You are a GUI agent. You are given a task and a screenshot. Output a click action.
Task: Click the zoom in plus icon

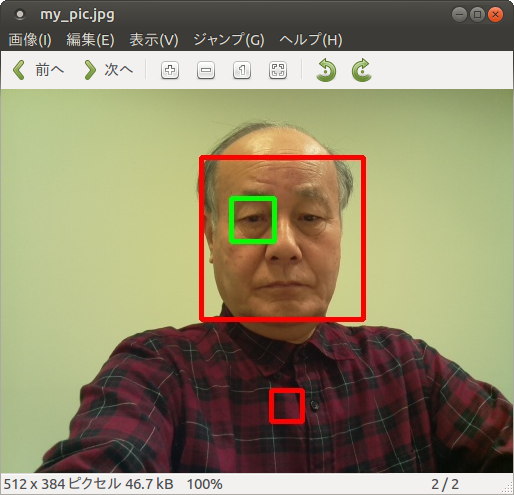[x=170, y=70]
